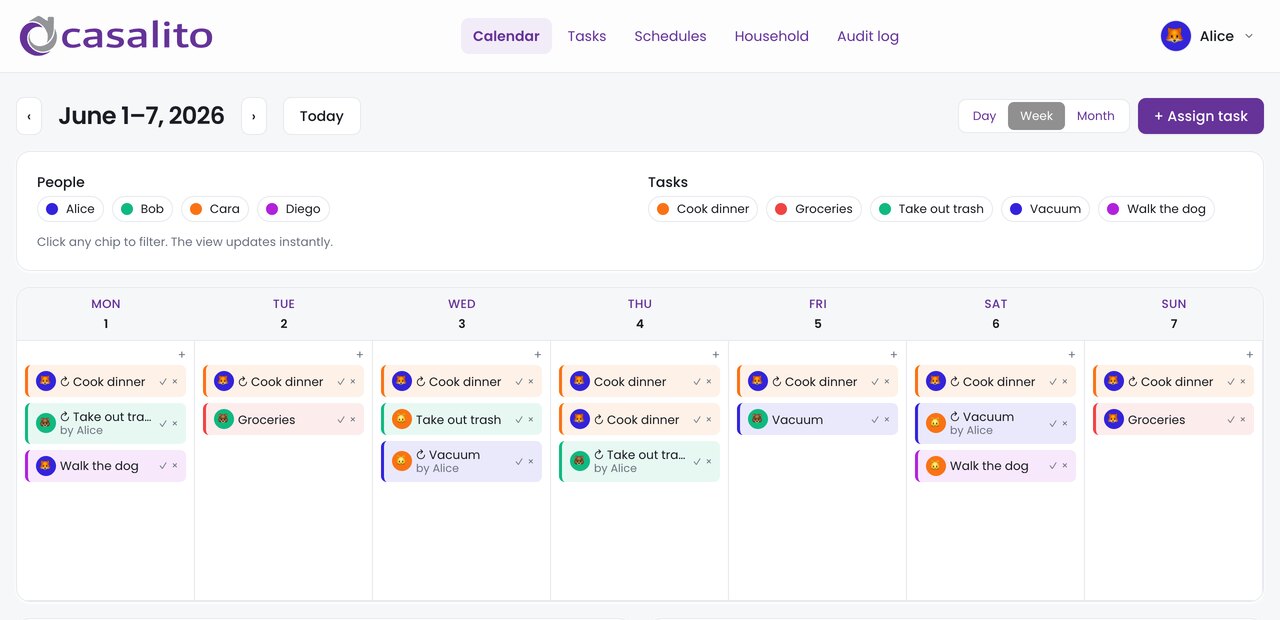Go to previous week arrow
Viewport: 1280px width, 620px height.
(x=29, y=116)
